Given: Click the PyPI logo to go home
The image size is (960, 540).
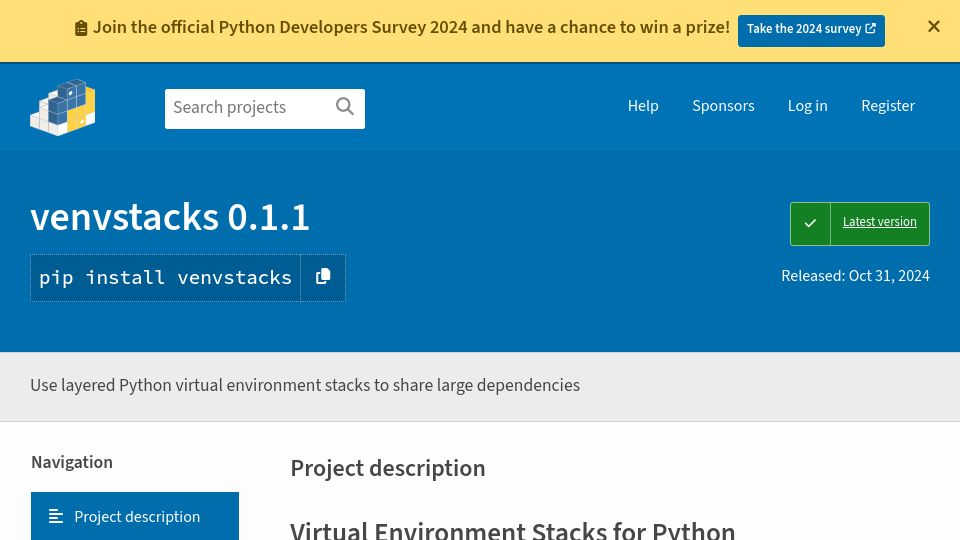Looking at the screenshot, I should coord(62,107).
